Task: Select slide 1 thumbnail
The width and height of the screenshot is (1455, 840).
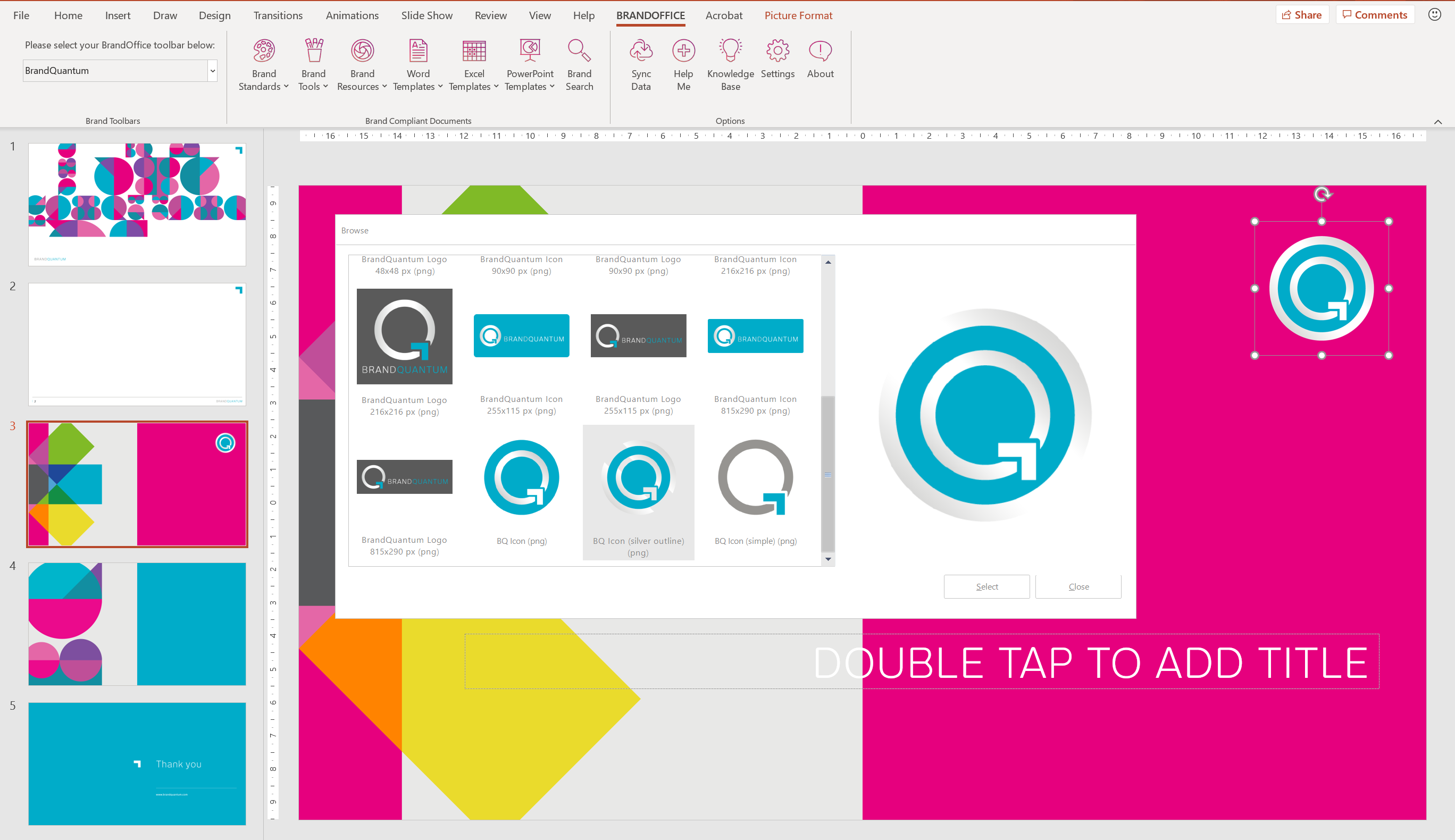Action: tap(137, 204)
